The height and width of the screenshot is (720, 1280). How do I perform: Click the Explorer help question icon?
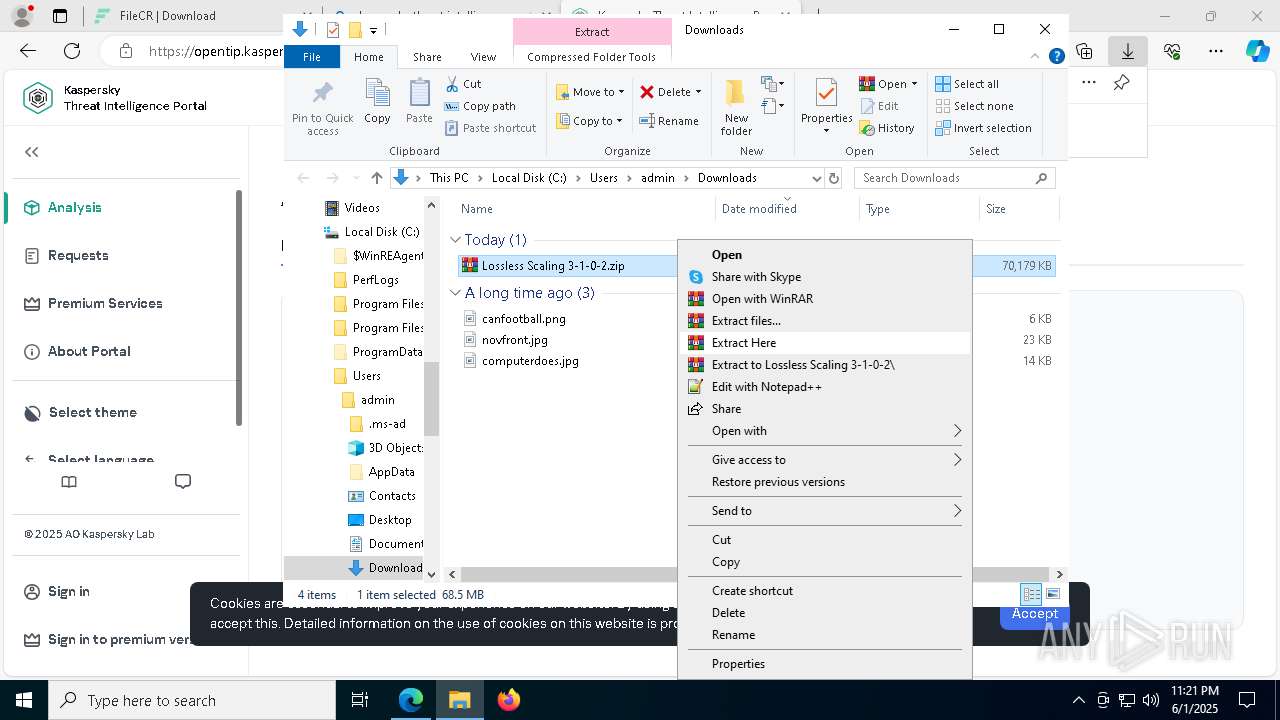1056,57
